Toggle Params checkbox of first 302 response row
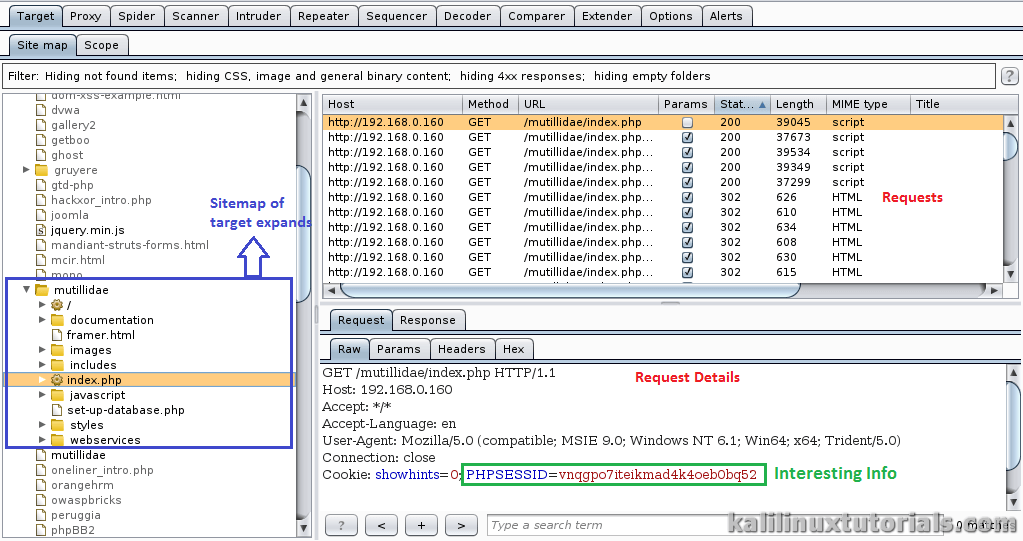1023x541 pixels. 687,197
